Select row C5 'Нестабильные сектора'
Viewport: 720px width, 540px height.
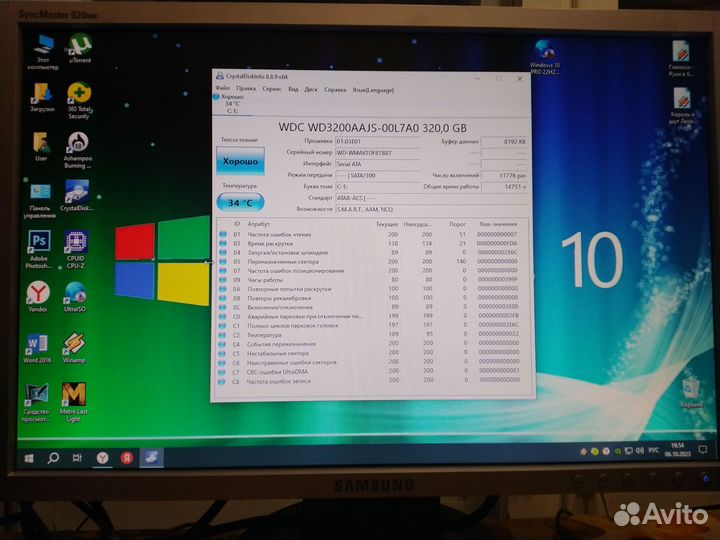[373, 353]
